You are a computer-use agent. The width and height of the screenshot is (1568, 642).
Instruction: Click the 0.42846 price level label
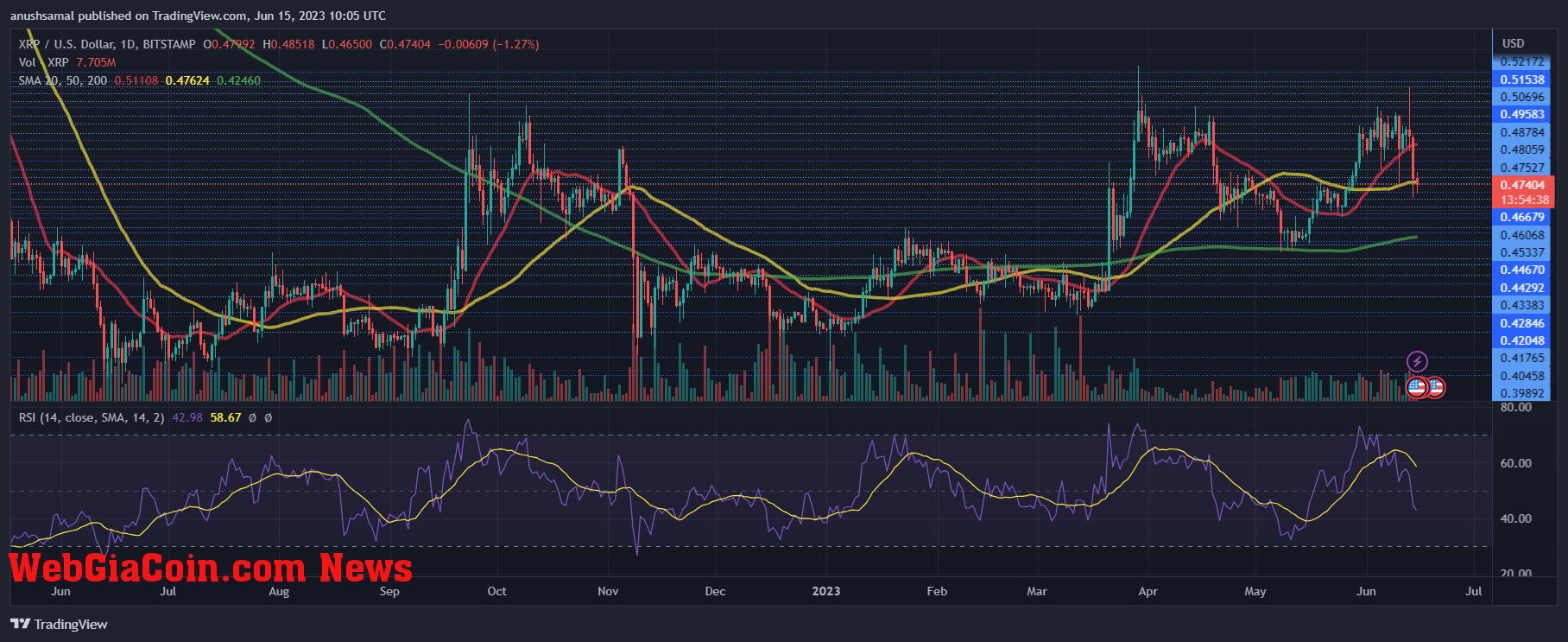point(1522,323)
